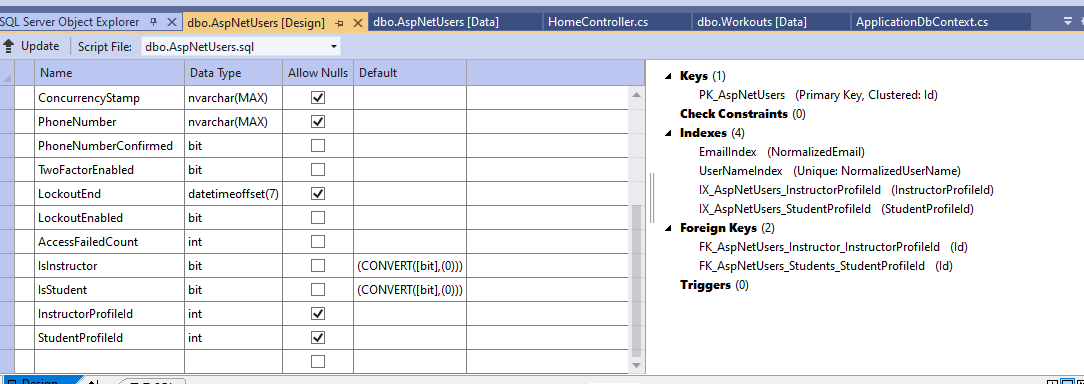Select the IsStudent name cell

109,290
